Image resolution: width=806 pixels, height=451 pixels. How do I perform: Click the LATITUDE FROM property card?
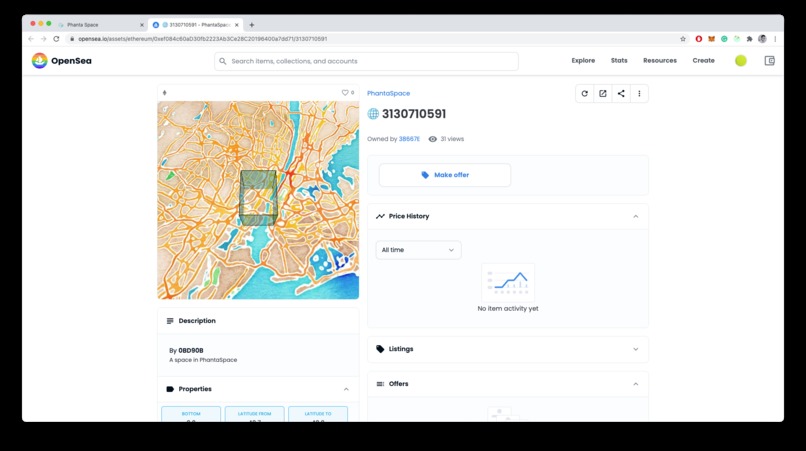(254, 414)
